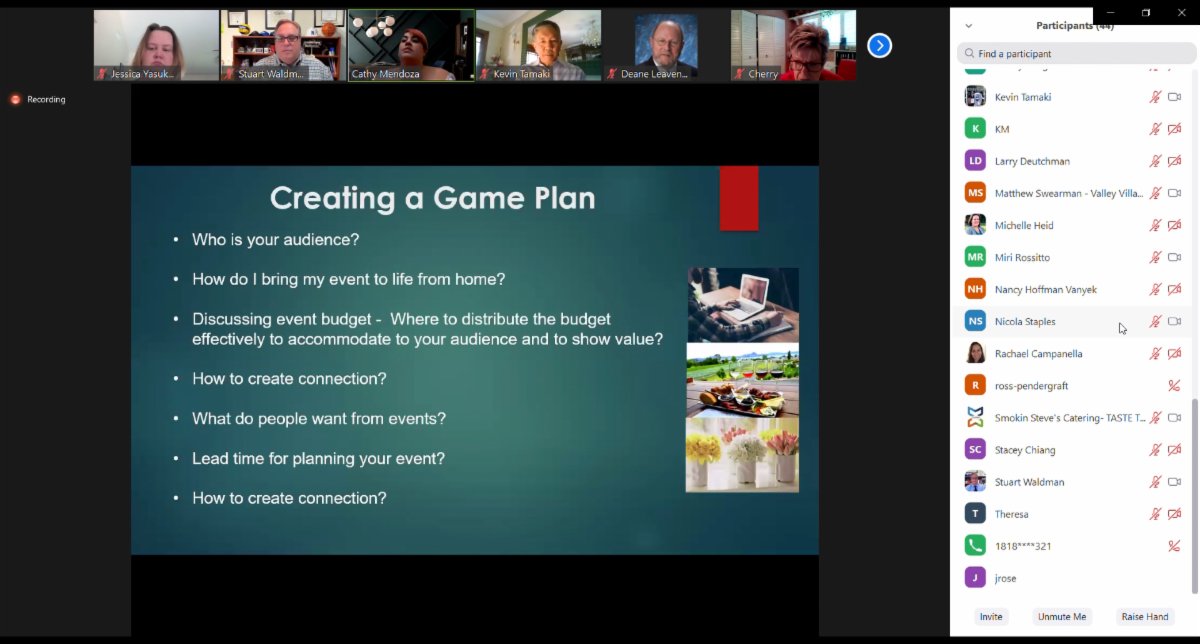This screenshot has height=644, width=1200.
Task: Click the orange R avatar for ross-pendergraft
Action: click(975, 385)
